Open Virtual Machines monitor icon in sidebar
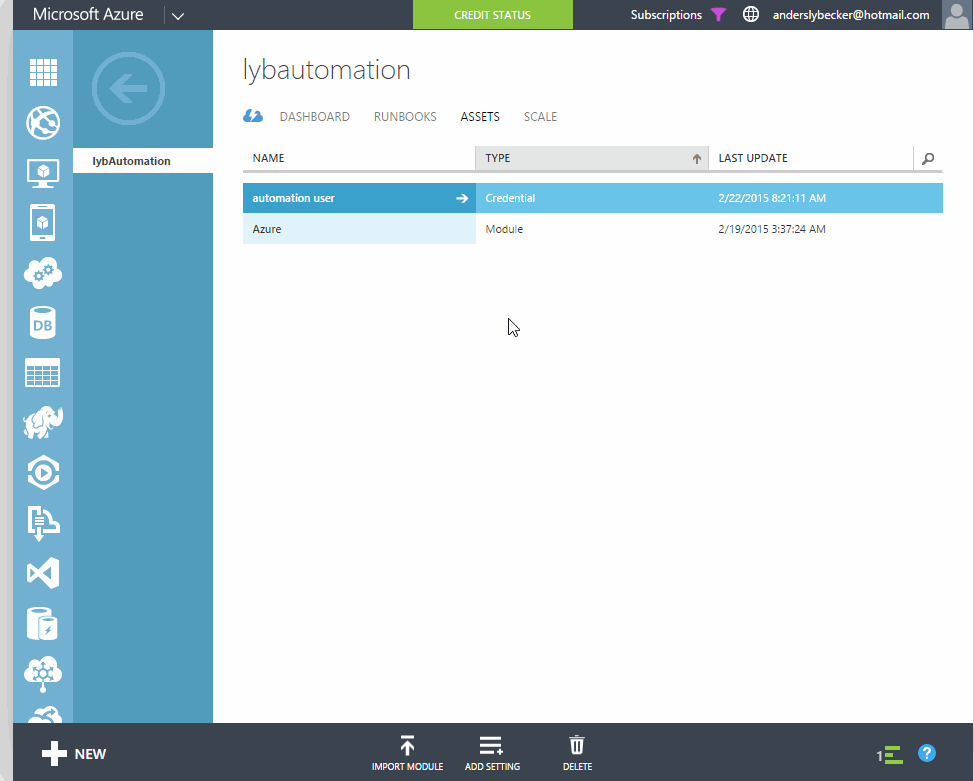The image size is (974, 781). click(x=43, y=173)
